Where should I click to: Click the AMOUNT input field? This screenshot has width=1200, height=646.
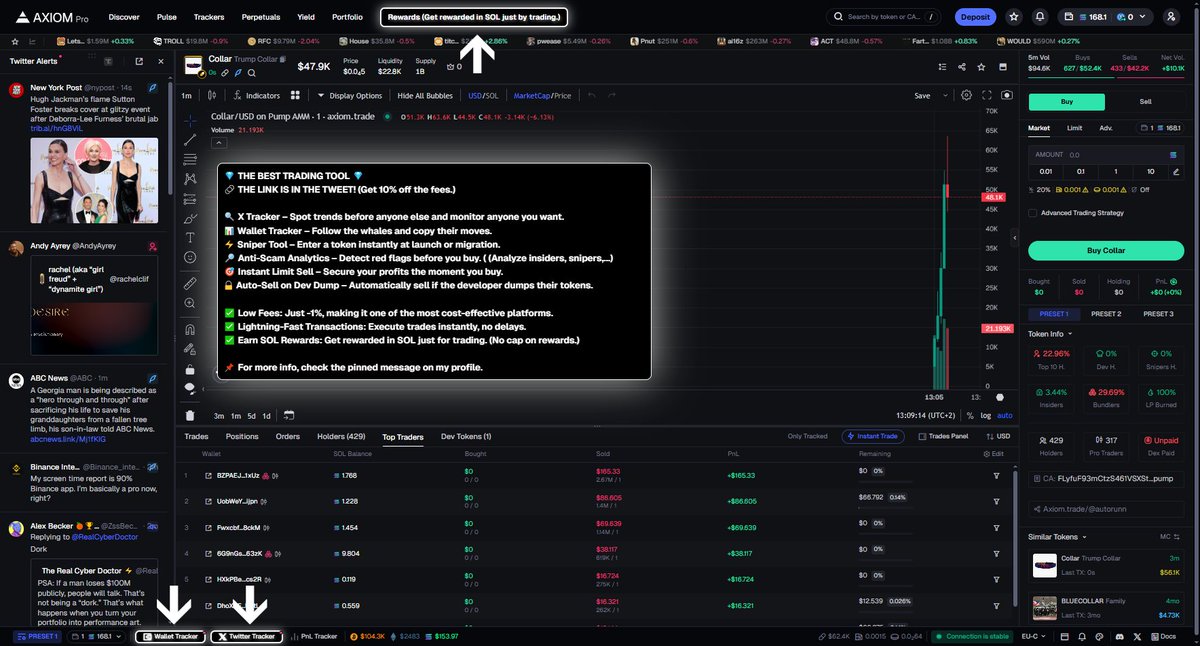pyautogui.click(x=1106, y=155)
